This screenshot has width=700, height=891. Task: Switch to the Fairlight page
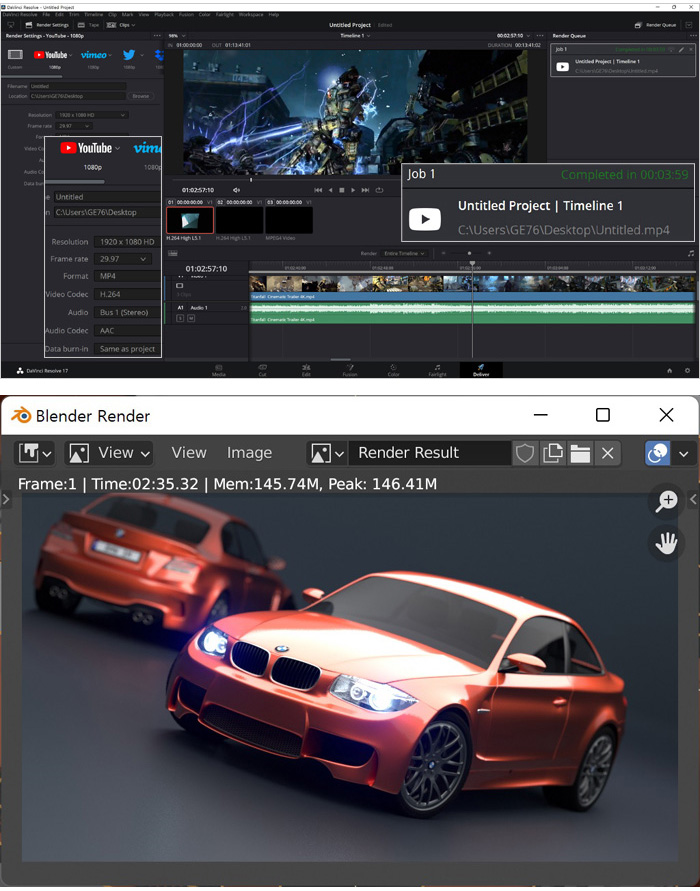click(x=437, y=370)
